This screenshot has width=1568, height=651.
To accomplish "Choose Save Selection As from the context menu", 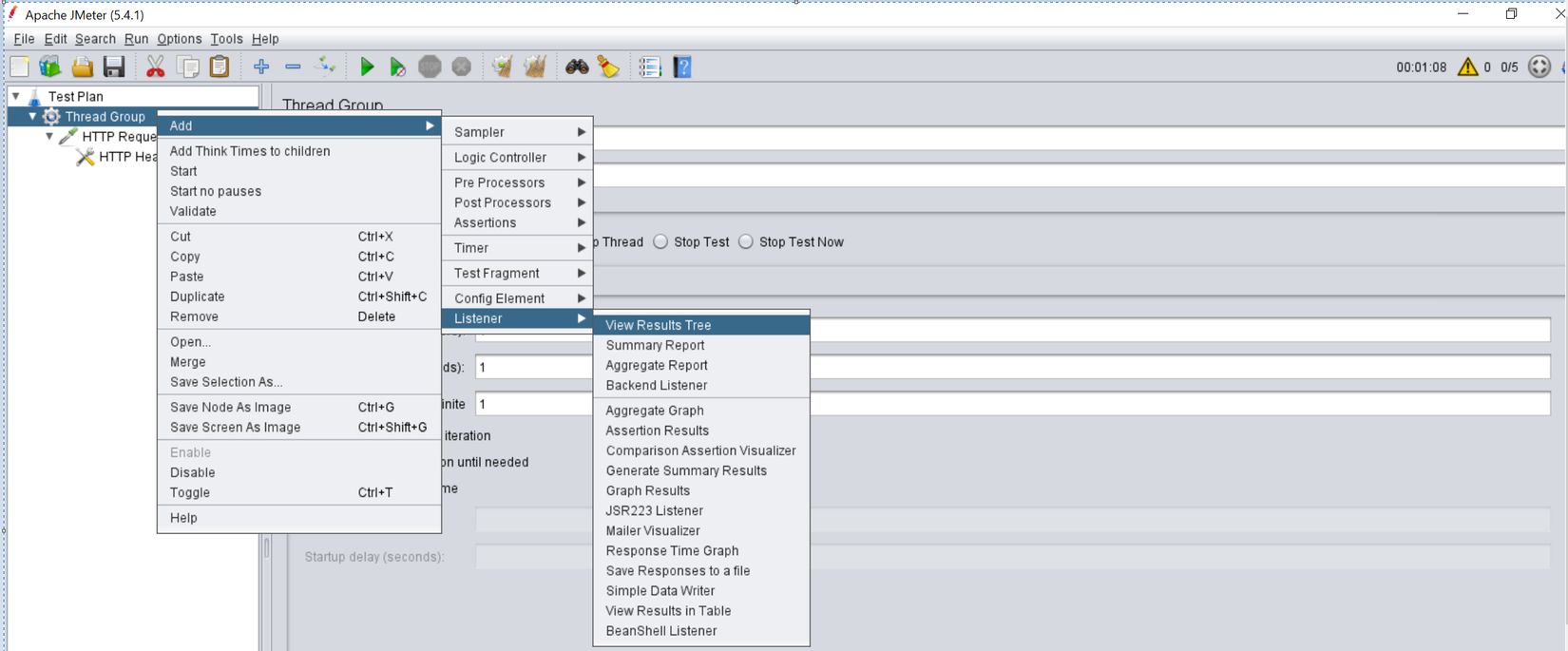I will tap(298, 382).
